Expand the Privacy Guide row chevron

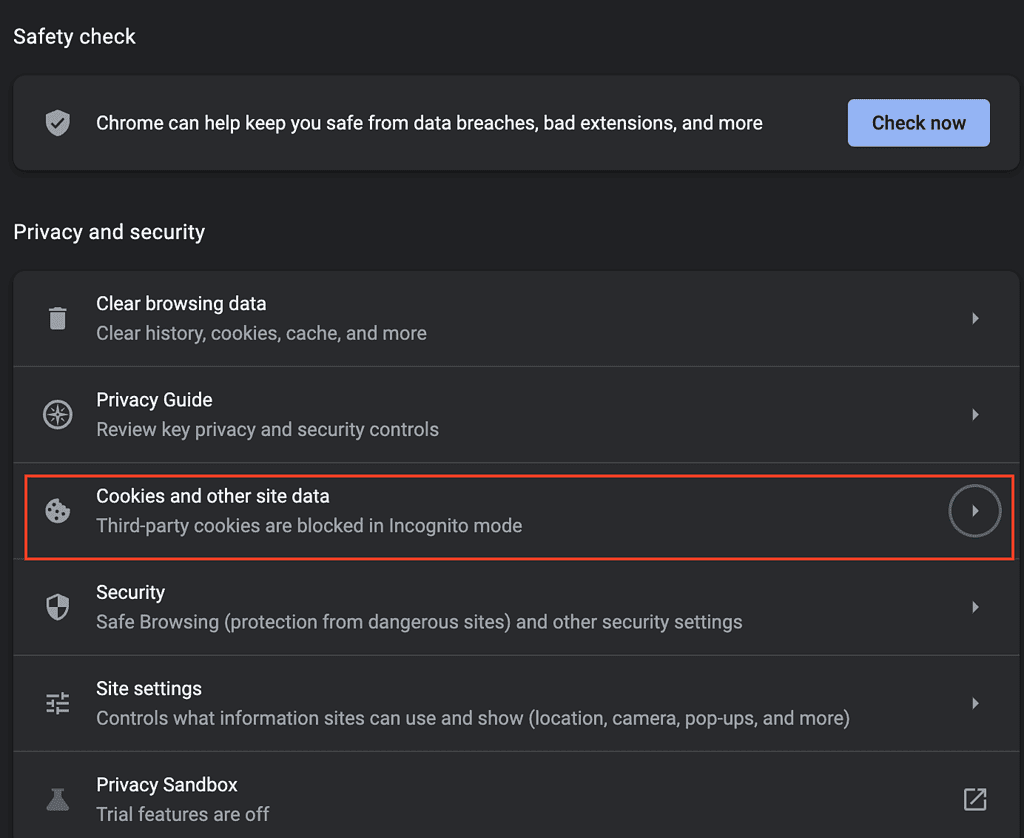coord(975,414)
